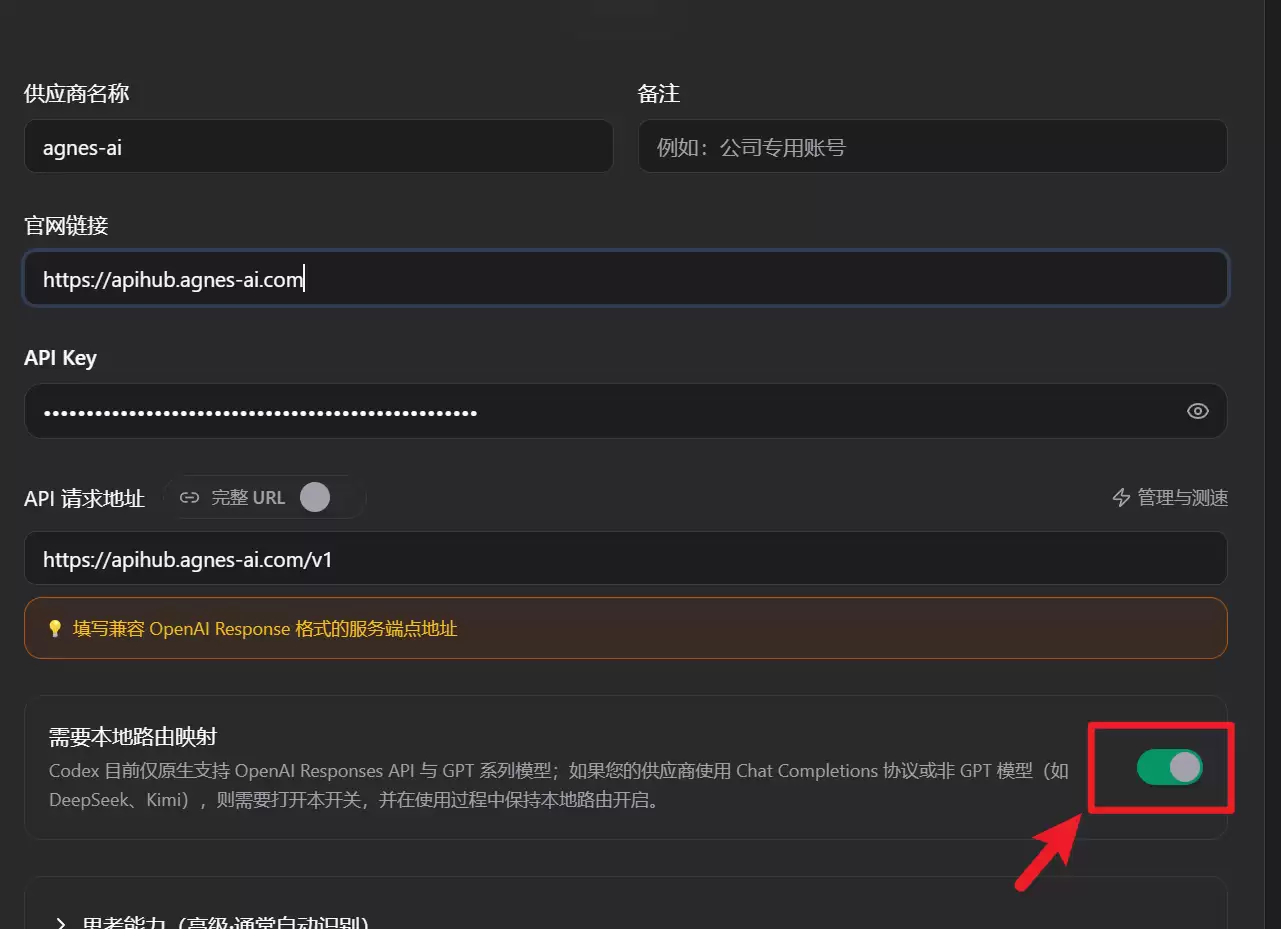The width and height of the screenshot is (1281, 929).
Task: Click the API 请求地址 field
Action: 626,558
